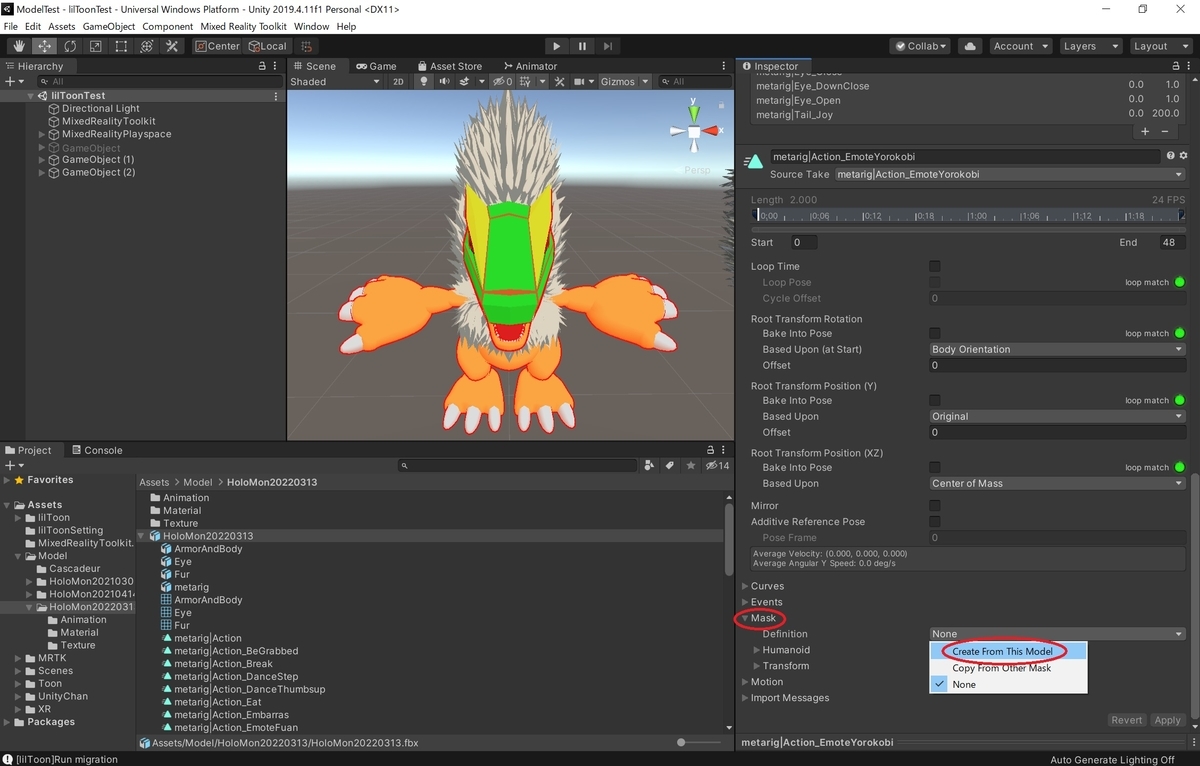Click the Revert button
This screenshot has height=766, width=1200.
click(1126, 720)
